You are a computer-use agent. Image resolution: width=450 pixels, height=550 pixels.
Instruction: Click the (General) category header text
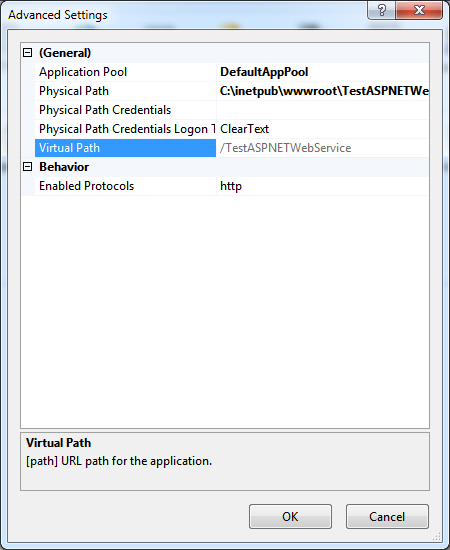pos(65,53)
